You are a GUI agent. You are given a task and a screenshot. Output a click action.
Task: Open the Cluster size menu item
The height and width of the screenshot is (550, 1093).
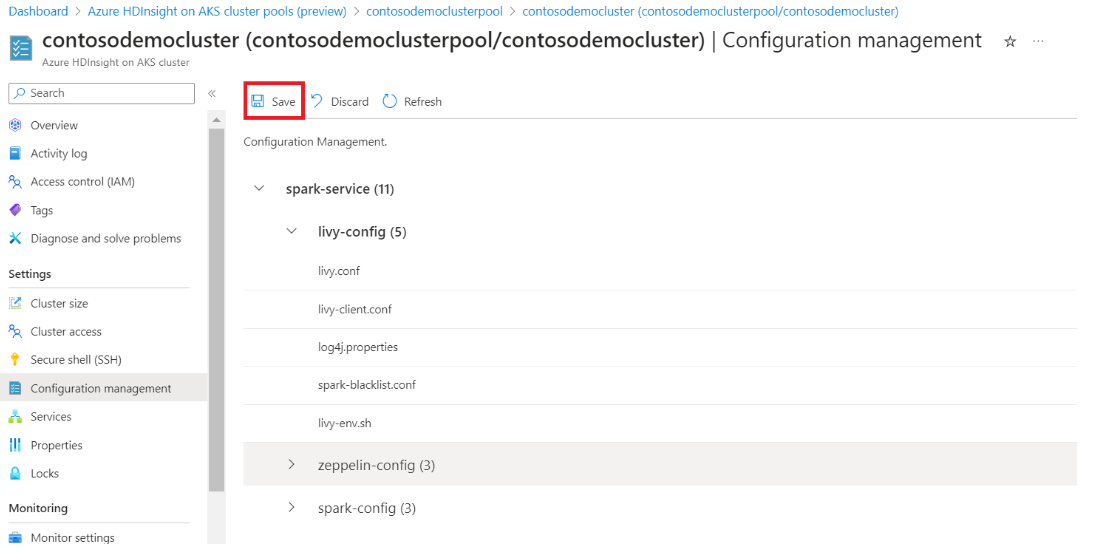click(x=59, y=303)
